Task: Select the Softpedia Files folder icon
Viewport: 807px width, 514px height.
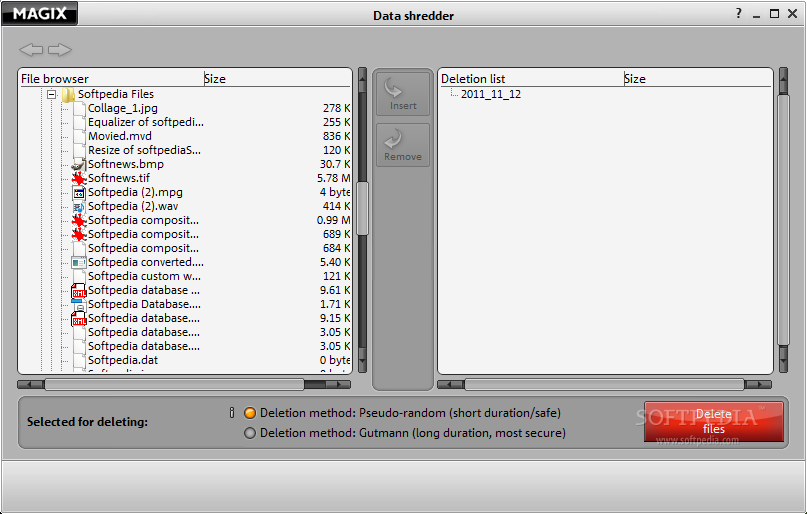Action: [68, 94]
